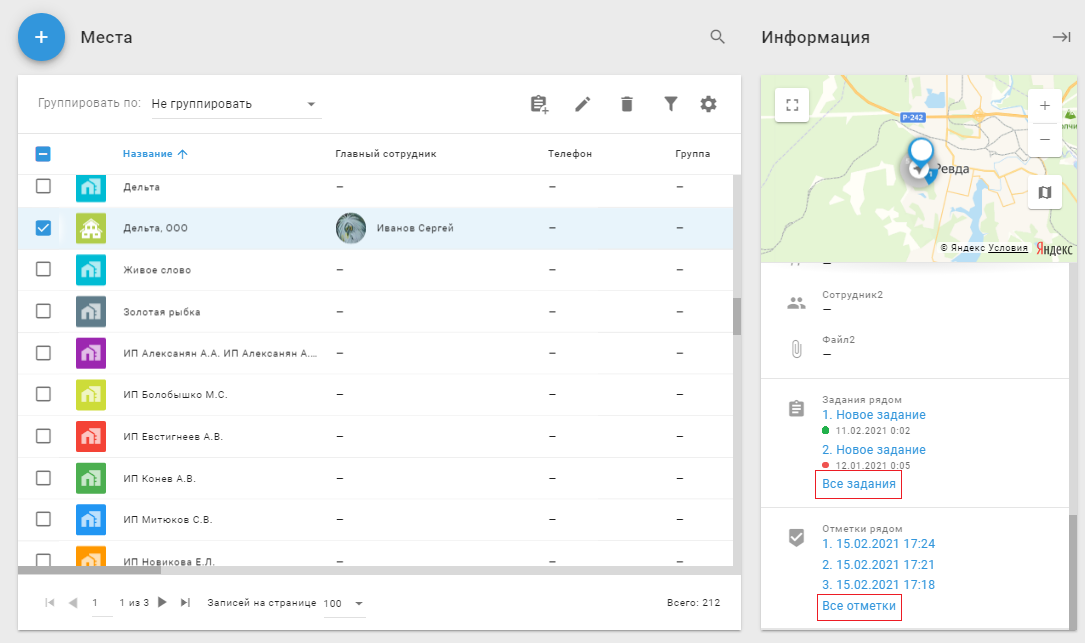Click the trash delete icon

pos(627,105)
